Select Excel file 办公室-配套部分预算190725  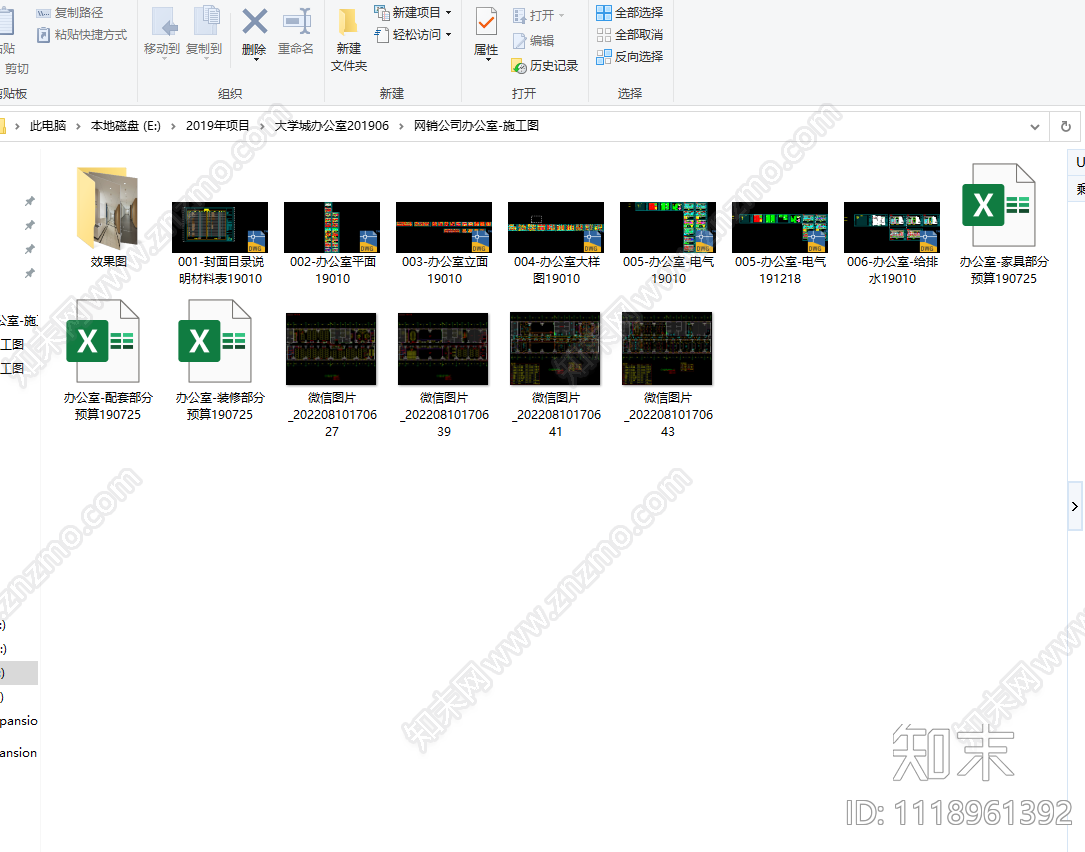108,361
